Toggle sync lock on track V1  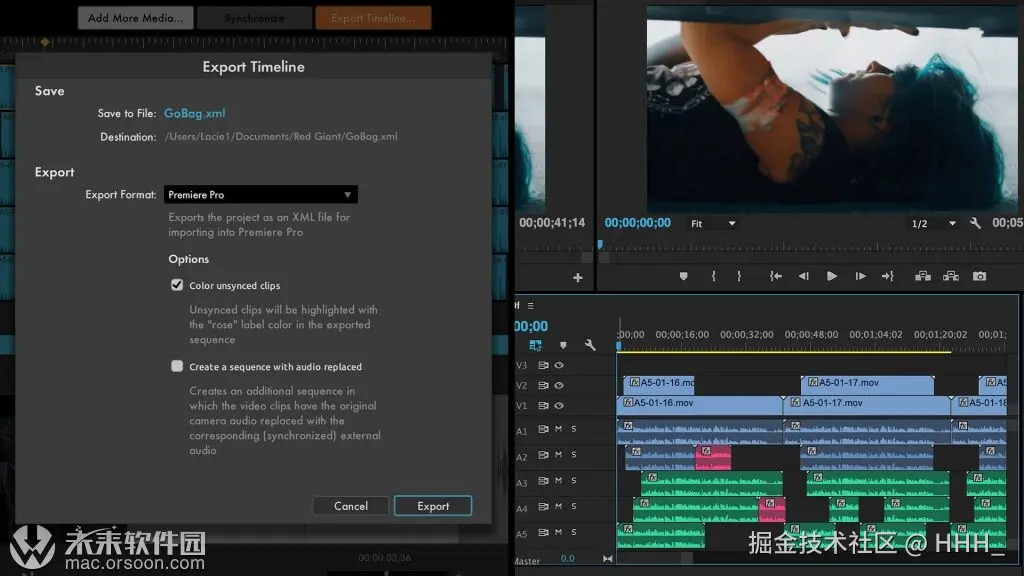tap(543, 406)
